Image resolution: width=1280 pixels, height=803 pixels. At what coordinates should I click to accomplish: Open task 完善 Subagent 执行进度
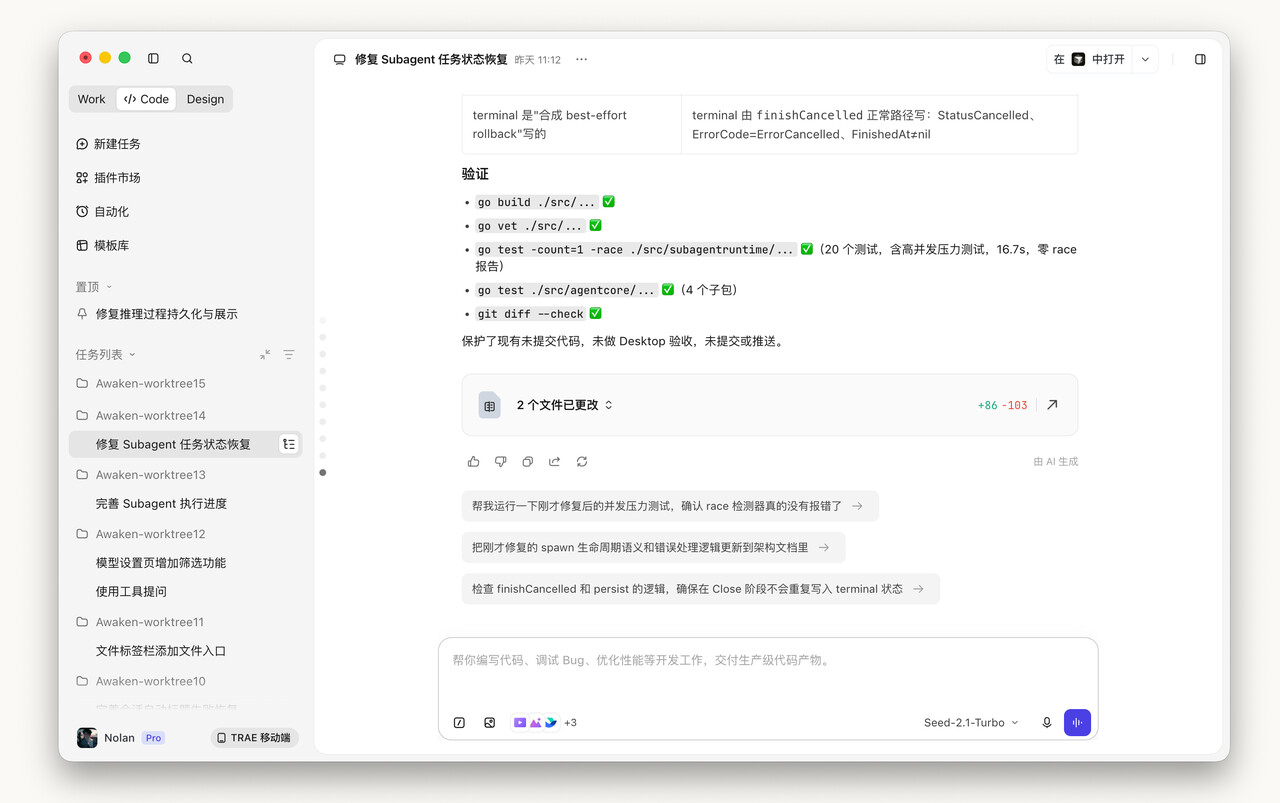(161, 504)
